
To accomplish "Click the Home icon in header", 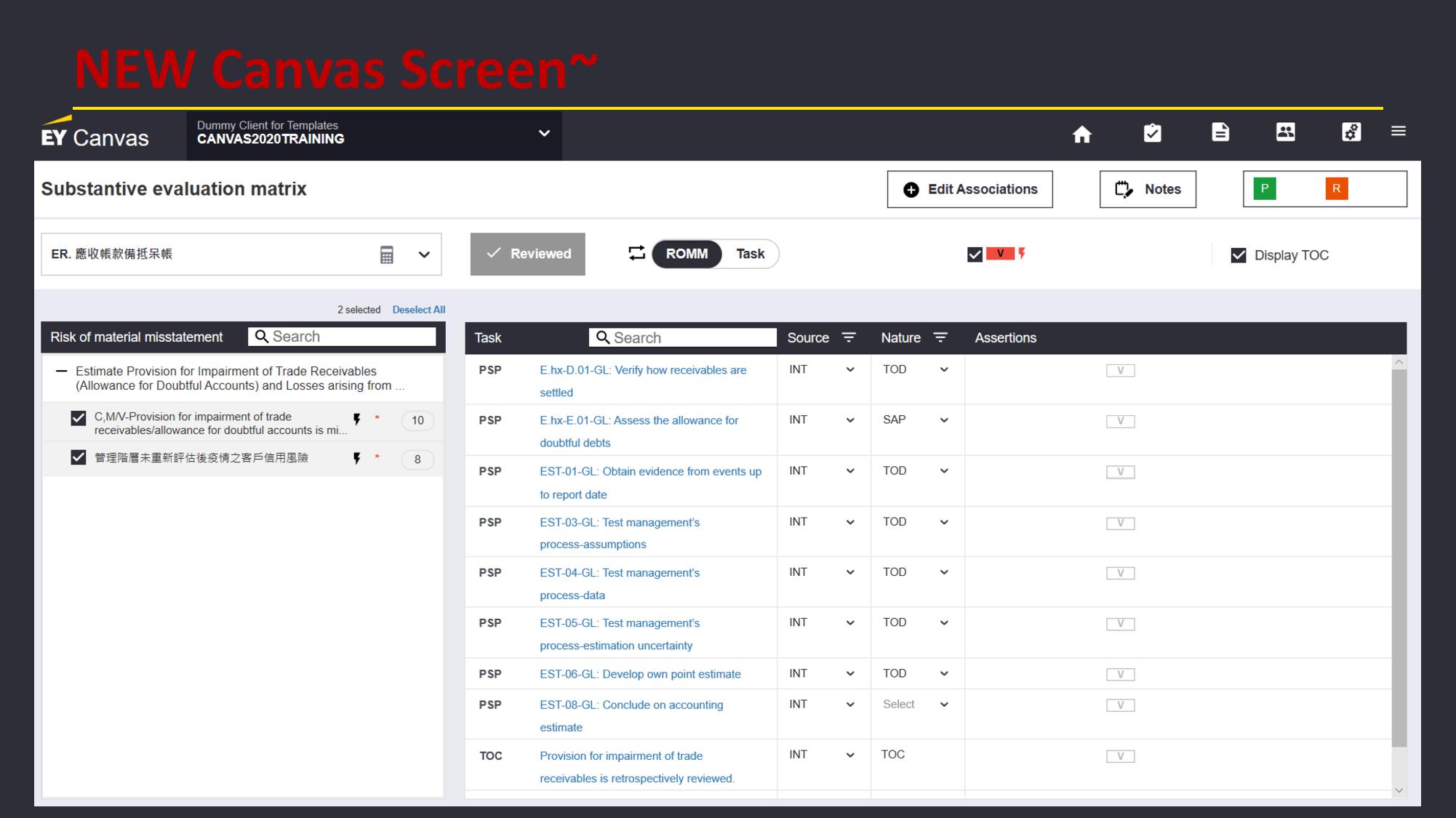I will 1081,134.
